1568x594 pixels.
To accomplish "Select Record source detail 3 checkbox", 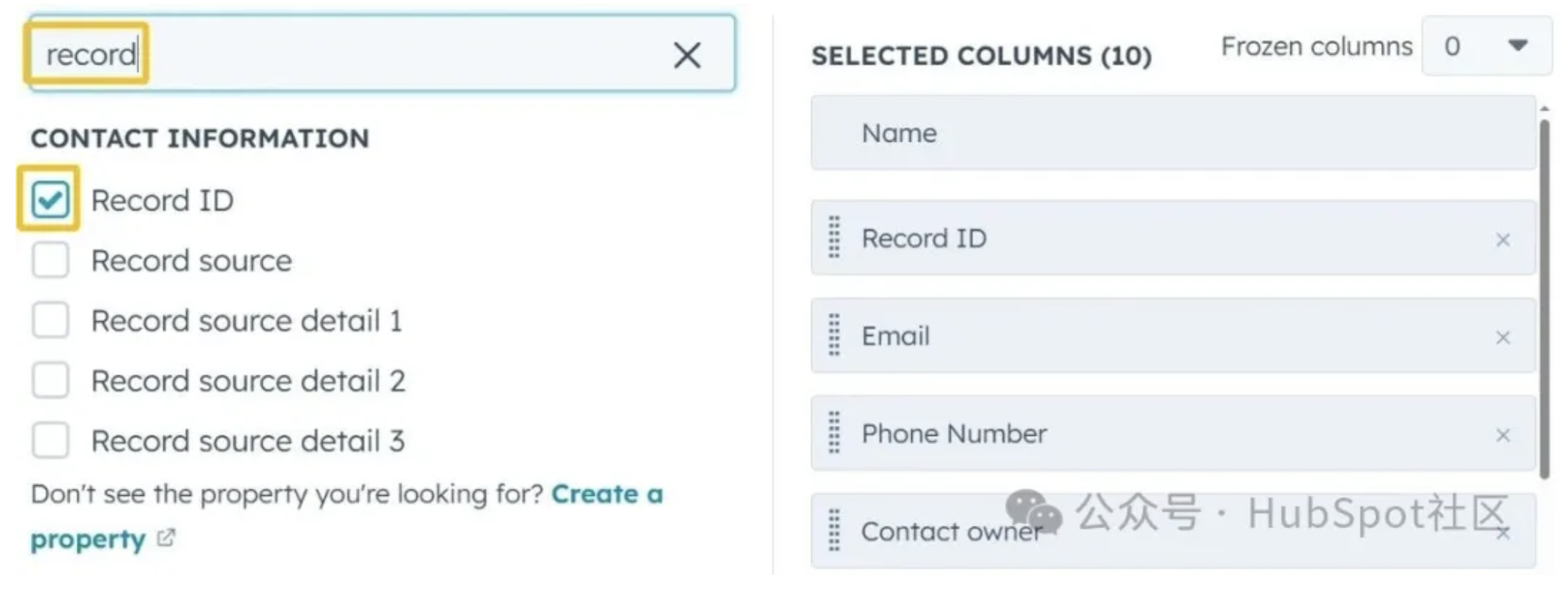I will point(50,440).
